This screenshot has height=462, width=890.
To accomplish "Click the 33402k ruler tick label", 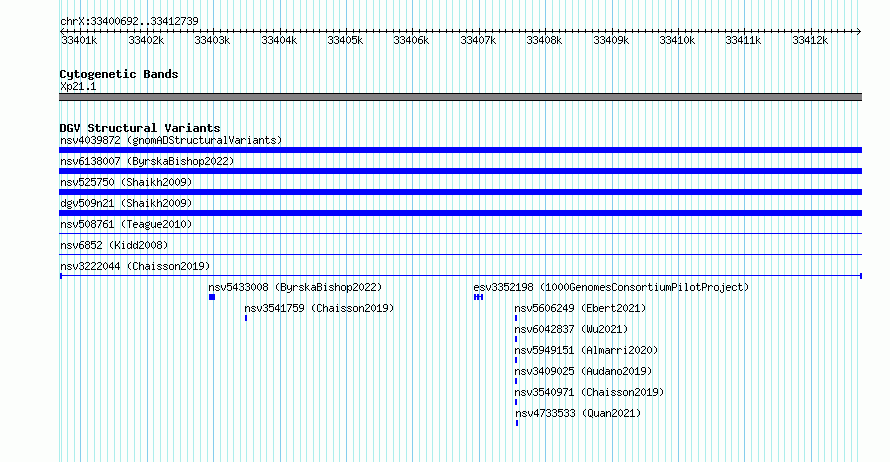I will pos(146,40).
